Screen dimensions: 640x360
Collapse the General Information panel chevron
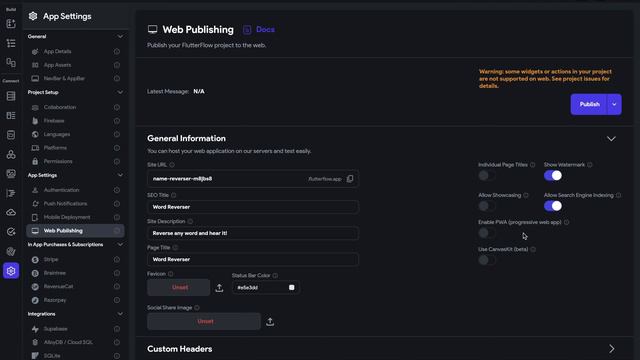611,139
